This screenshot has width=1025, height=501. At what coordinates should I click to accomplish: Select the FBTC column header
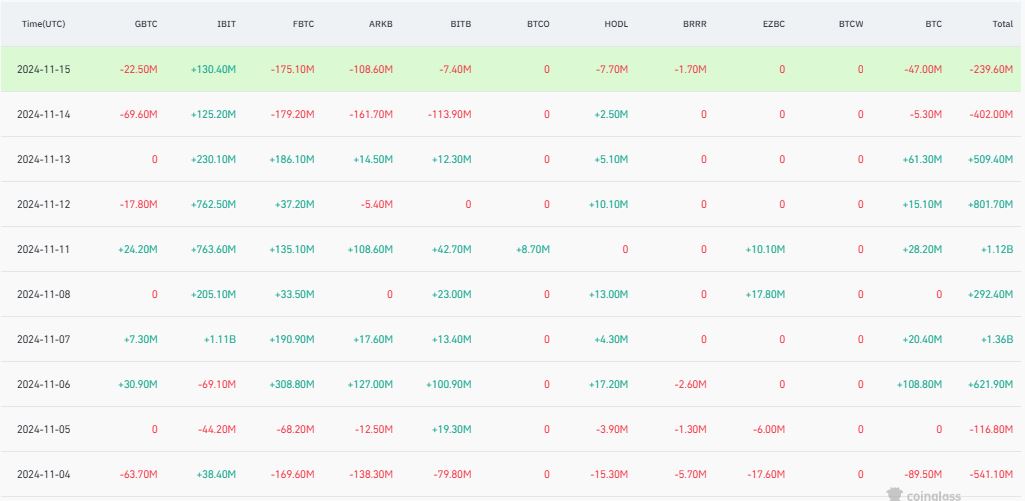tap(302, 23)
